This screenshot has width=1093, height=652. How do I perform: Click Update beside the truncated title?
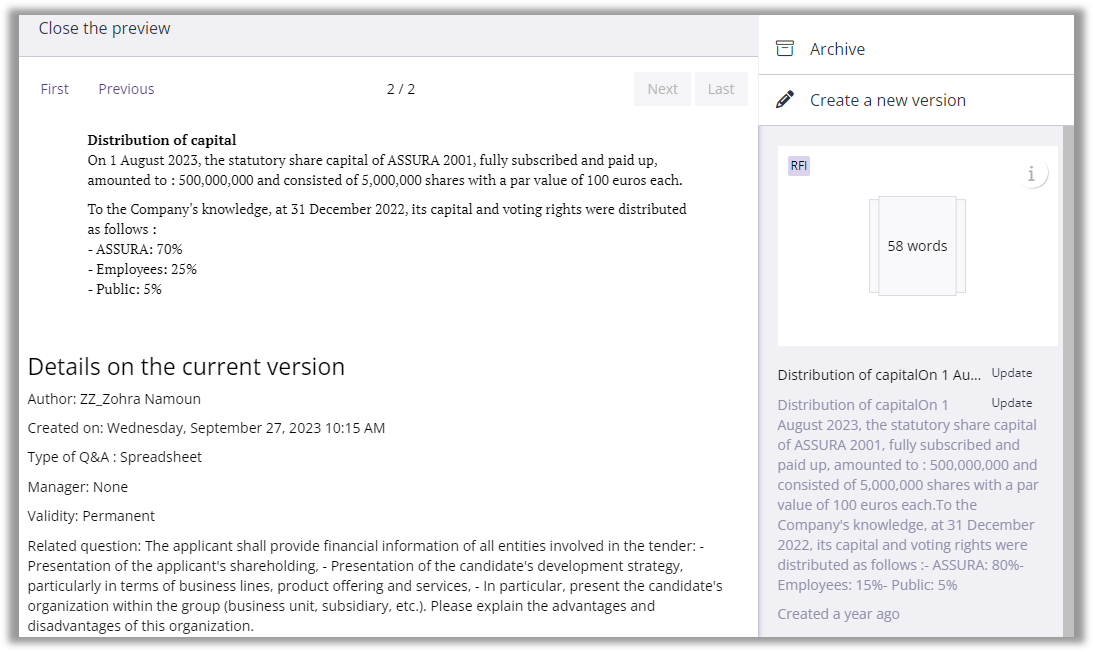click(1011, 373)
